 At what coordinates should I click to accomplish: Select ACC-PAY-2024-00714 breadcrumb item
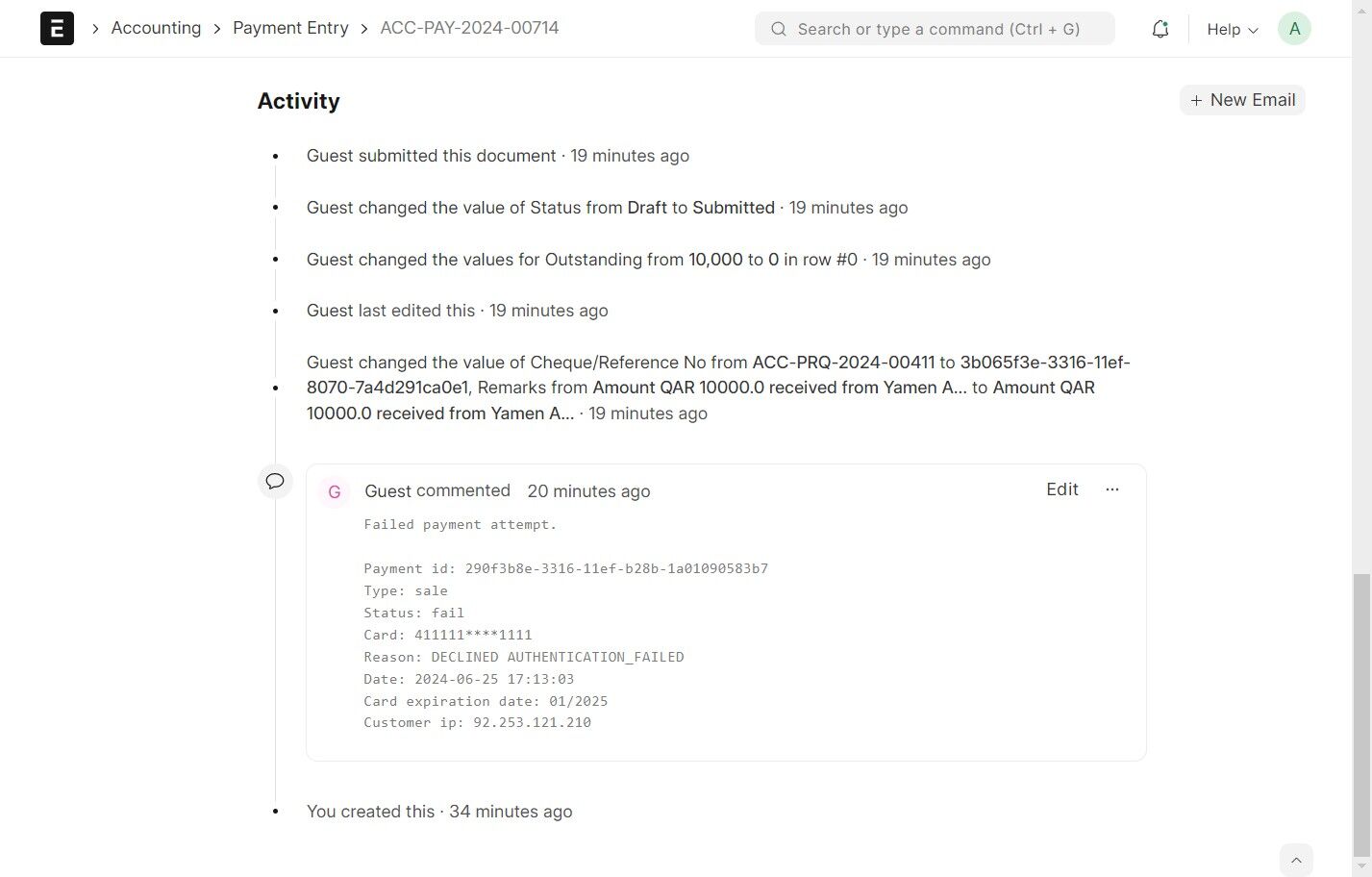tap(469, 28)
